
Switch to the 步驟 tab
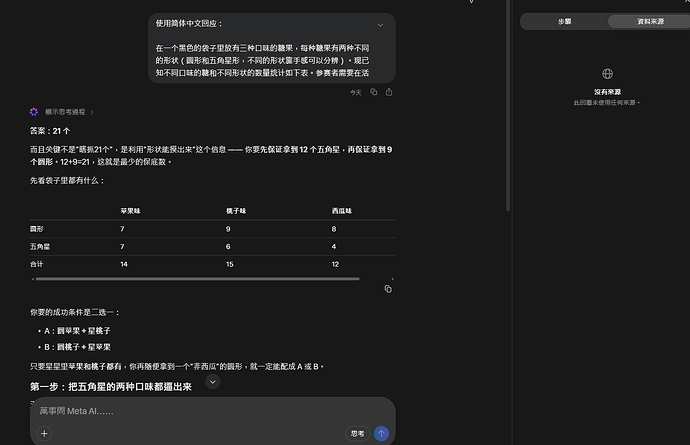pyautogui.click(x=565, y=21)
